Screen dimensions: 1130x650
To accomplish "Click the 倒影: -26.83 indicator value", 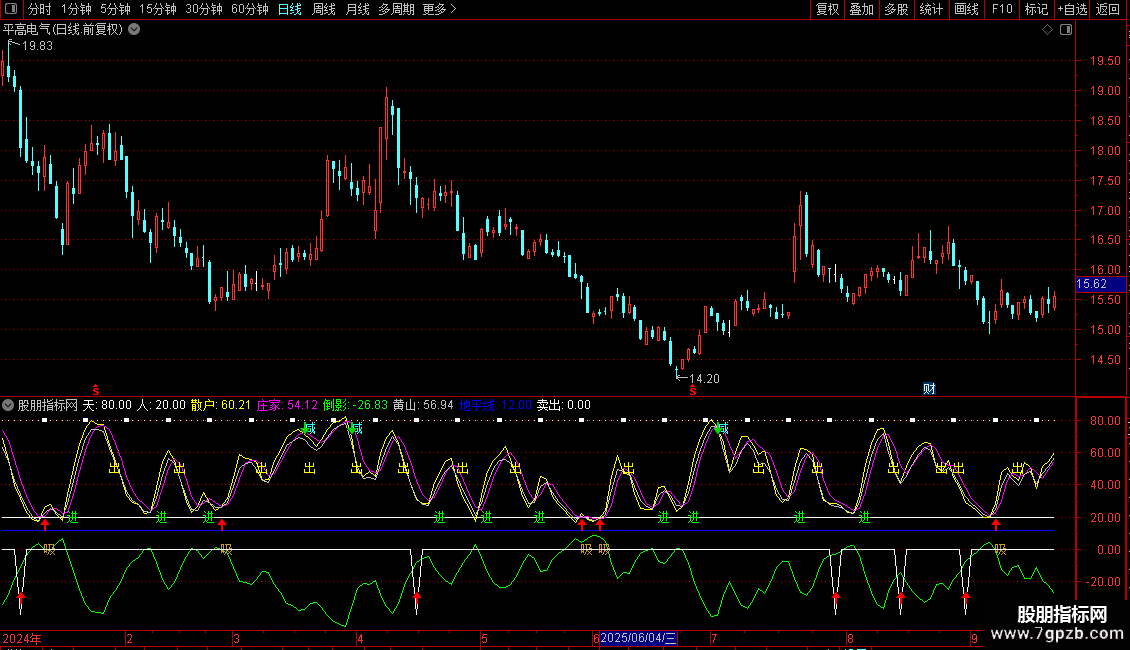I will [355, 405].
